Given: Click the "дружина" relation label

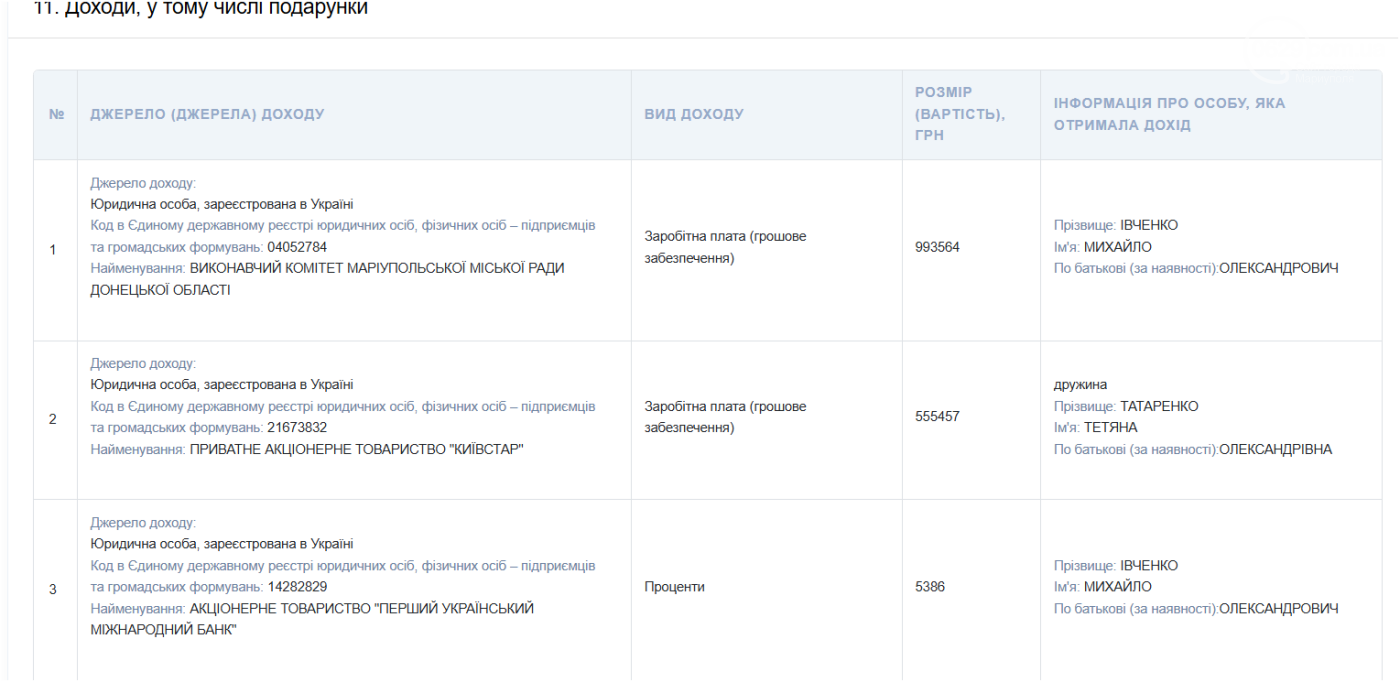Looking at the screenshot, I should tap(1080, 385).
